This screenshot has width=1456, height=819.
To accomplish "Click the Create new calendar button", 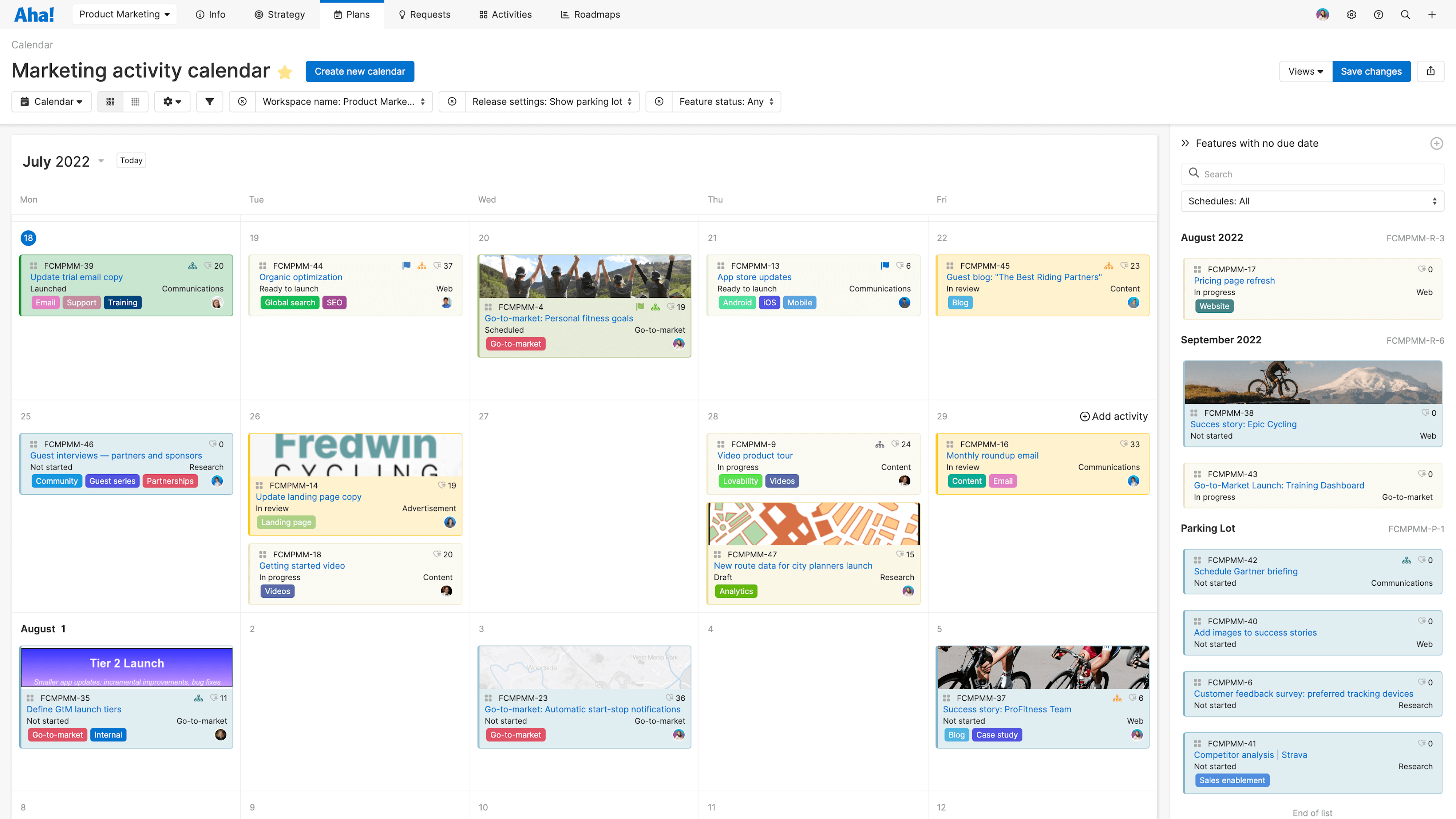I will (360, 71).
